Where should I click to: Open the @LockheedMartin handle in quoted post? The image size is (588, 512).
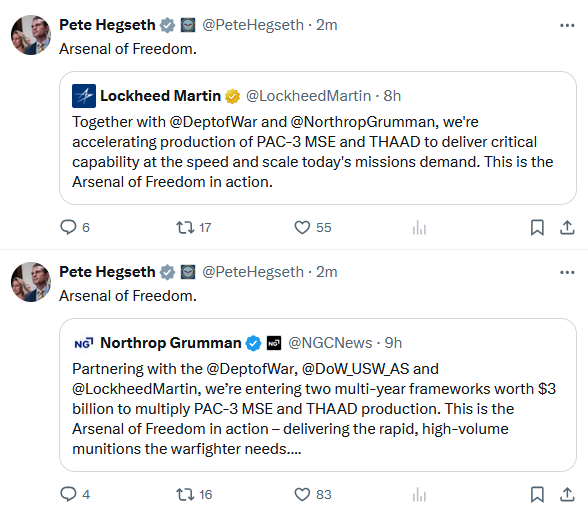click(308, 96)
